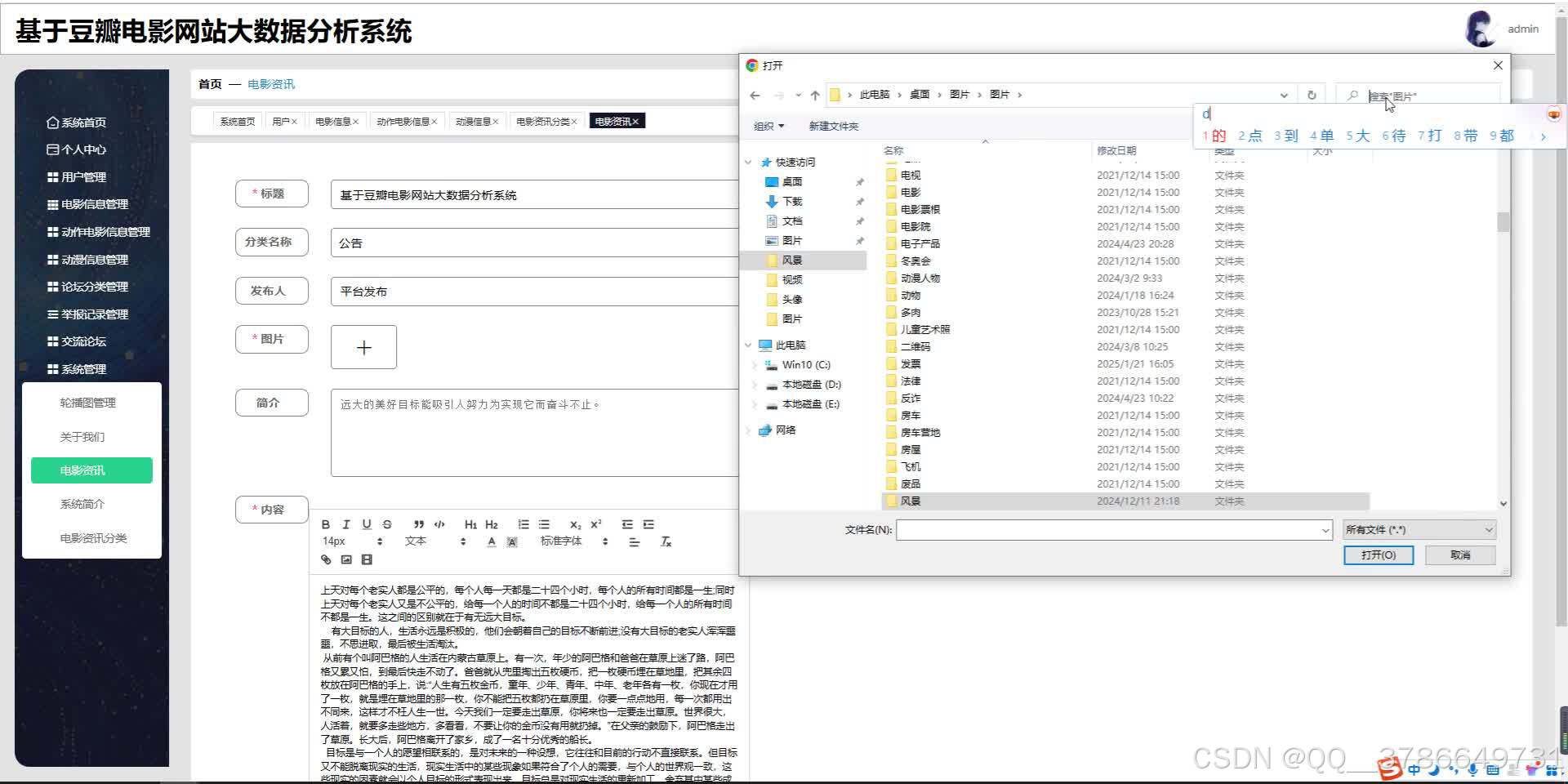Viewport: 1568px width, 784px height.
Task: Insert a code block in the editor
Action: (439, 524)
